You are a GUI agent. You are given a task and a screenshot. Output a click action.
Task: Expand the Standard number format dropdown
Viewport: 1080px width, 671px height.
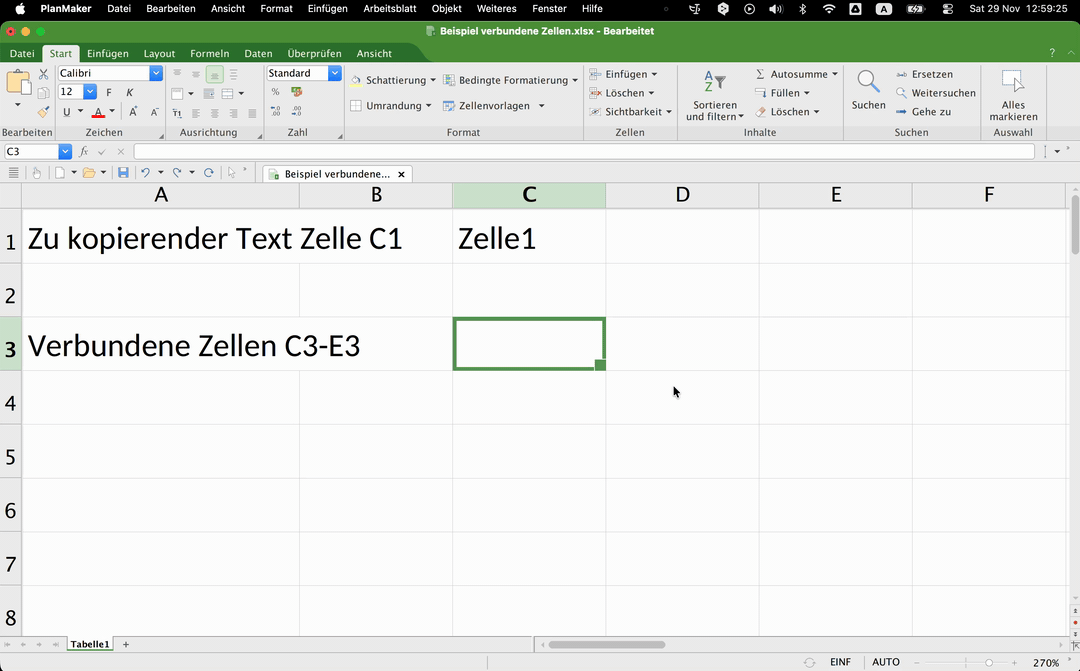pyautogui.click(x=335, y=73)
